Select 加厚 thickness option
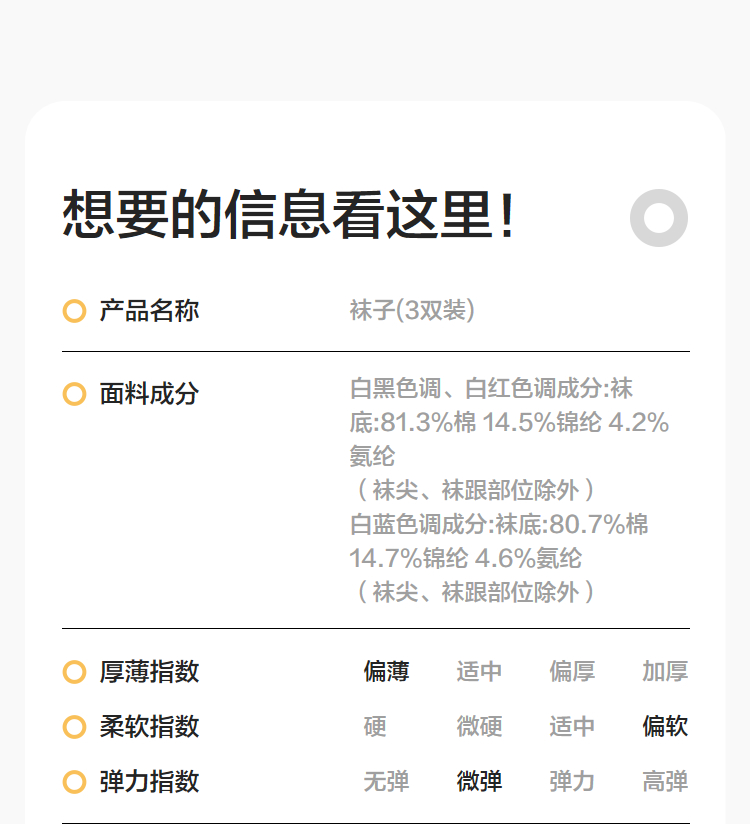The image size is (750, 824). click(x=665, y=672)
